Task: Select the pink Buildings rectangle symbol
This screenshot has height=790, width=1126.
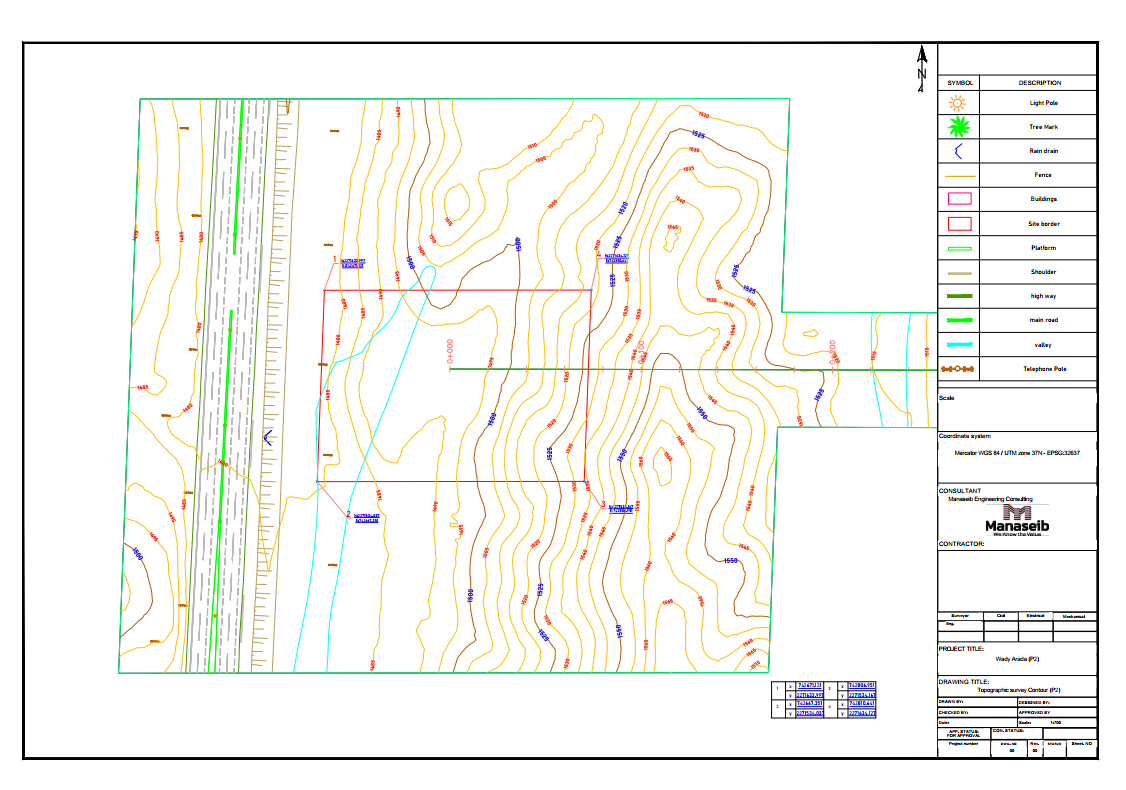Action: pyautogui.click(x=958, y=199)
